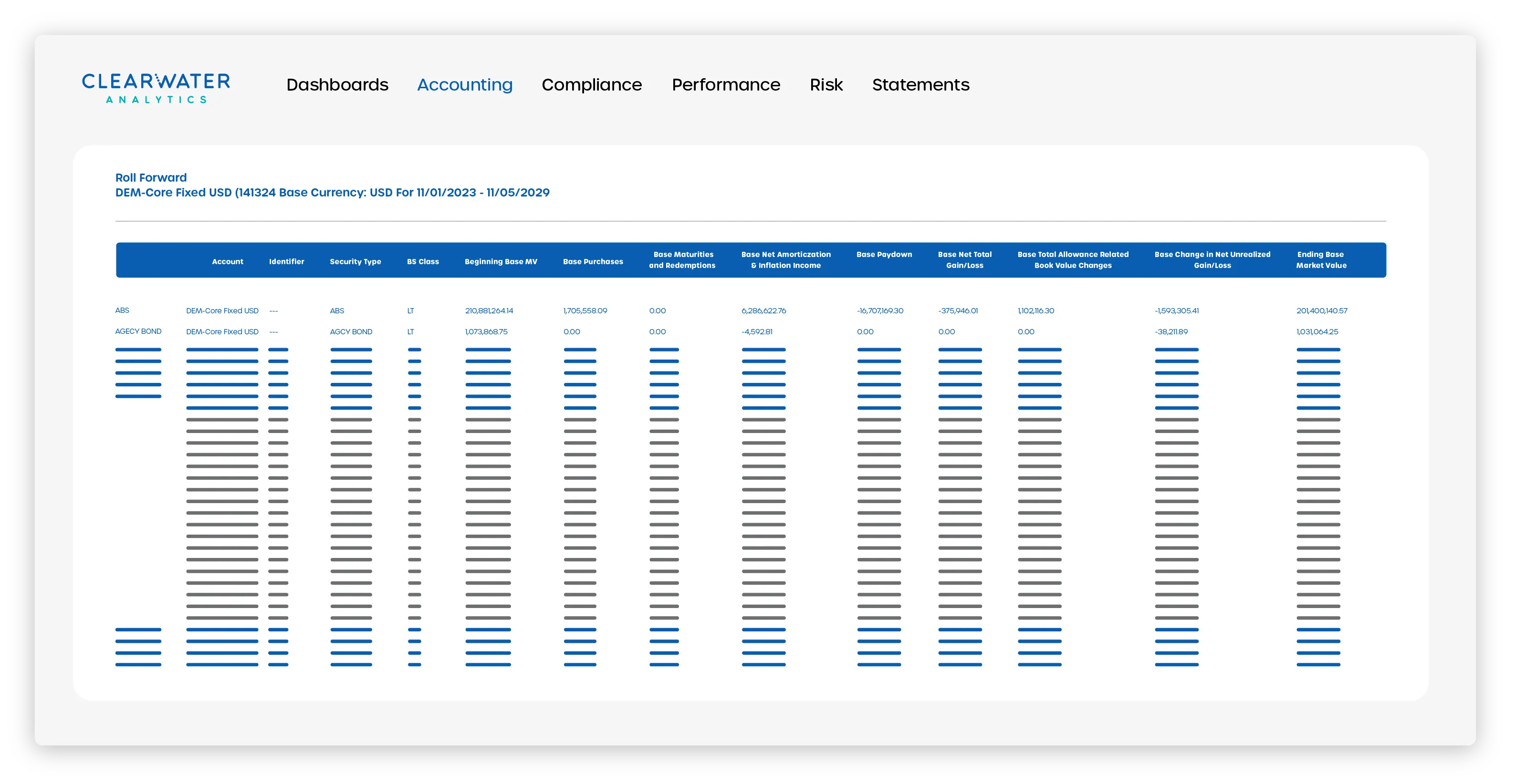Viewport: 1515px width, 784px height.
Task: Click the AGCY BOND security type cell
Action: point(351,332)
